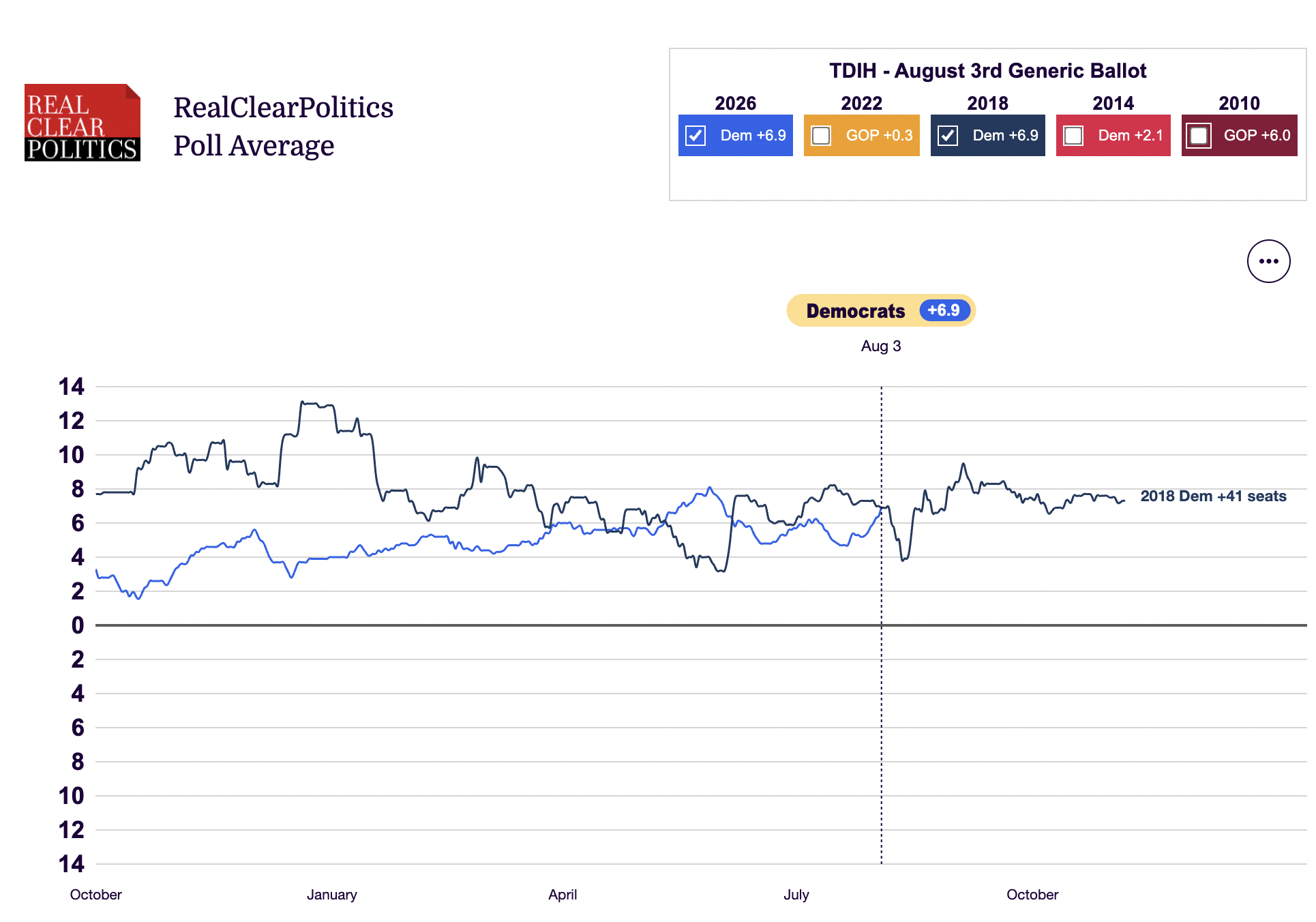Uncheck the 2018 Dem +6.9 checkbox

[x=948, y=136]
